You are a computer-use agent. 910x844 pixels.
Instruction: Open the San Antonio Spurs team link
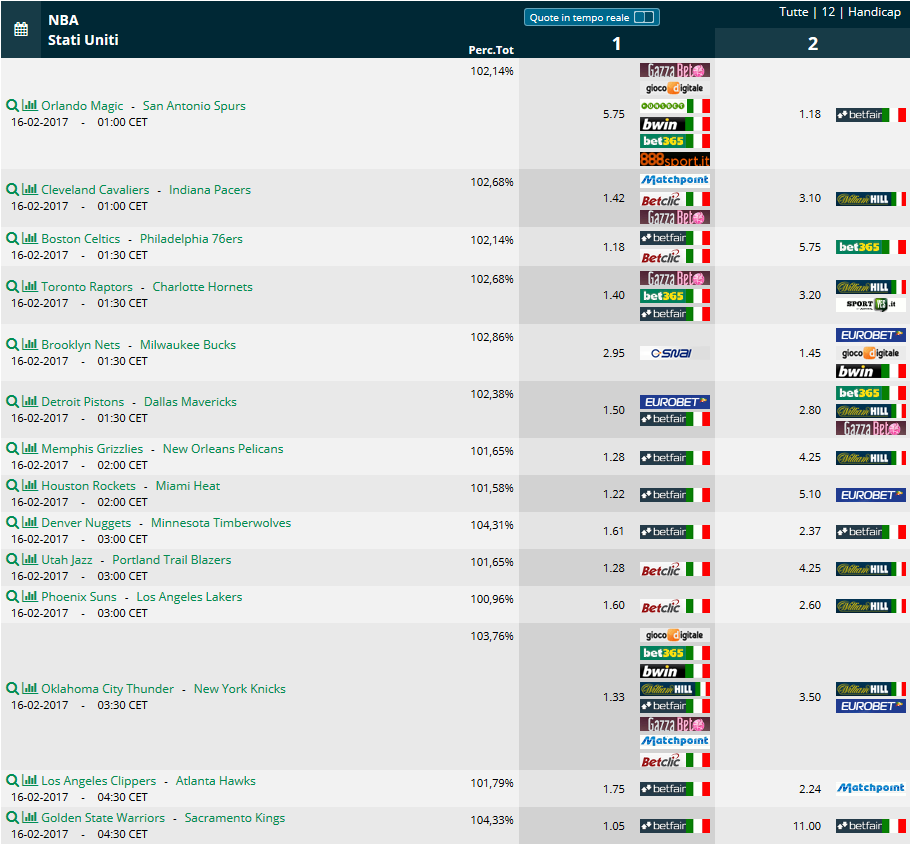pos(194,106)
